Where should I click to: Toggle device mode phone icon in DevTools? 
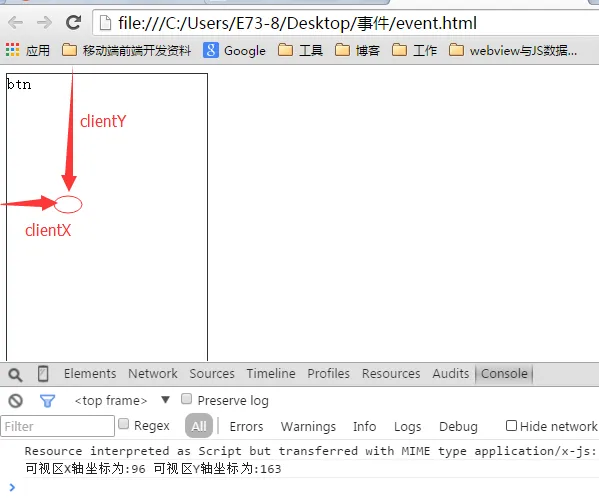tap(43, 374)
